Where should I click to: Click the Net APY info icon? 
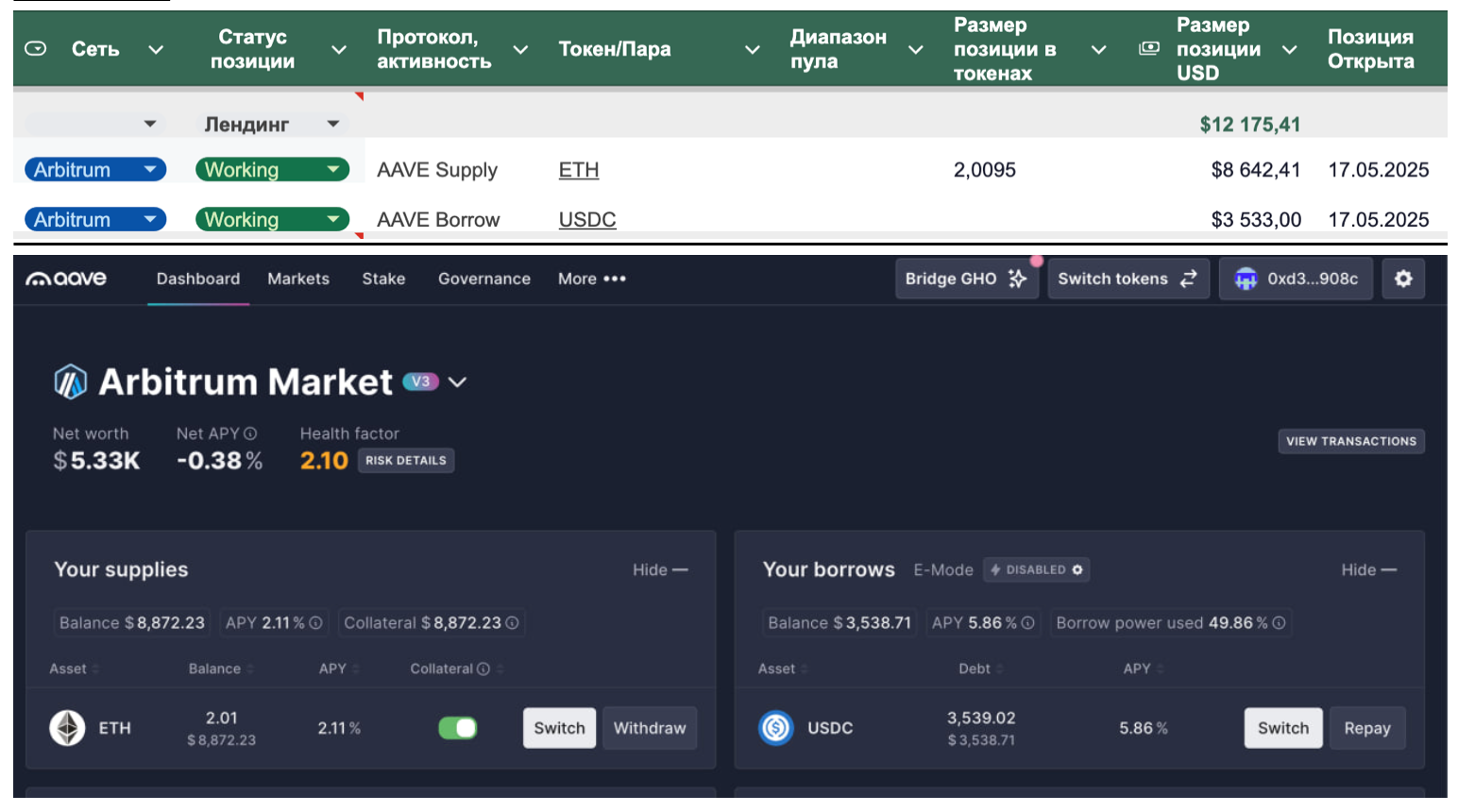pos(250,433)
